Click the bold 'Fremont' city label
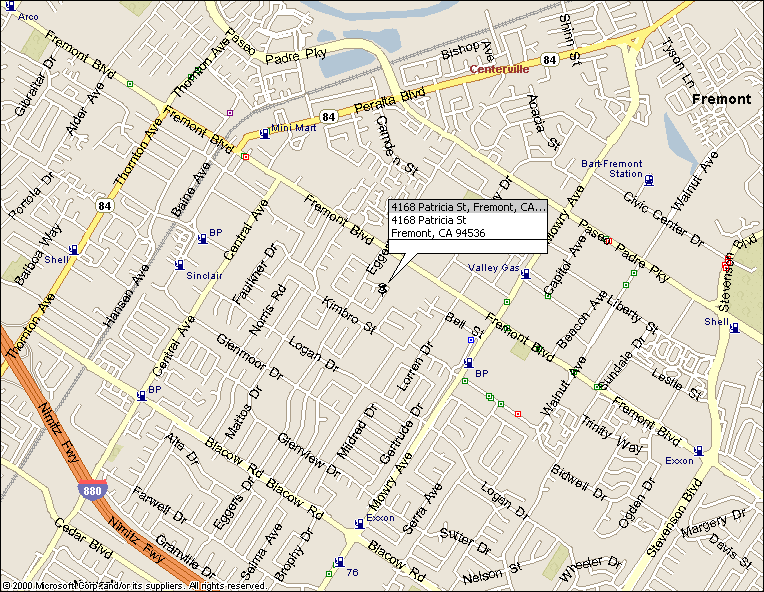This screenshot has height=592, width=764. pyautogui.click(x=721, y=99)
